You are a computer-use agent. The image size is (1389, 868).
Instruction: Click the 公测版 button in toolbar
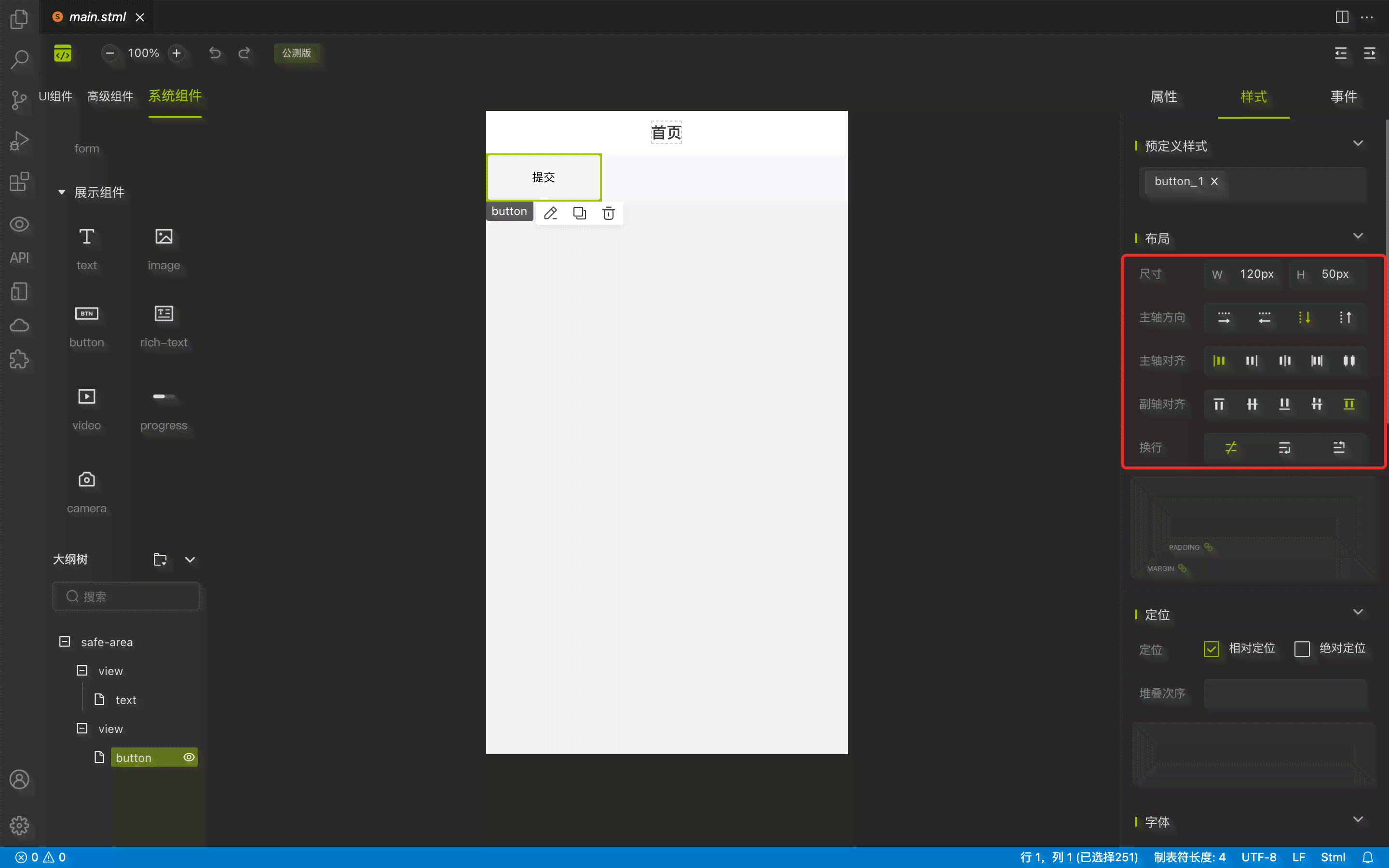298,52
